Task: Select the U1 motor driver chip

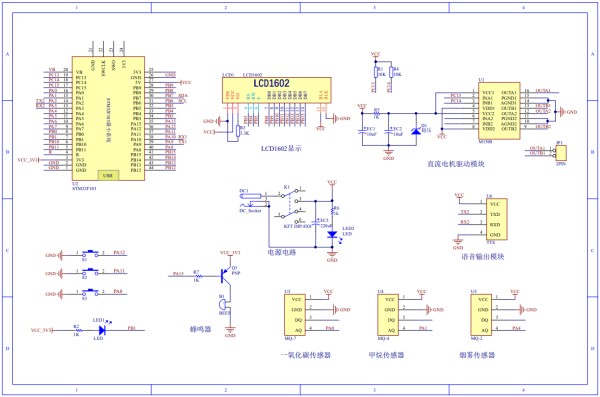Action: coord(499,111)
